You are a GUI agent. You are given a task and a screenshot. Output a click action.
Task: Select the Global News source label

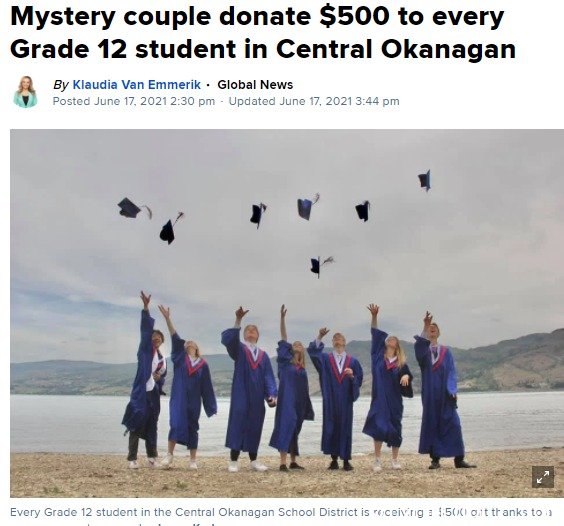[255, 85]
